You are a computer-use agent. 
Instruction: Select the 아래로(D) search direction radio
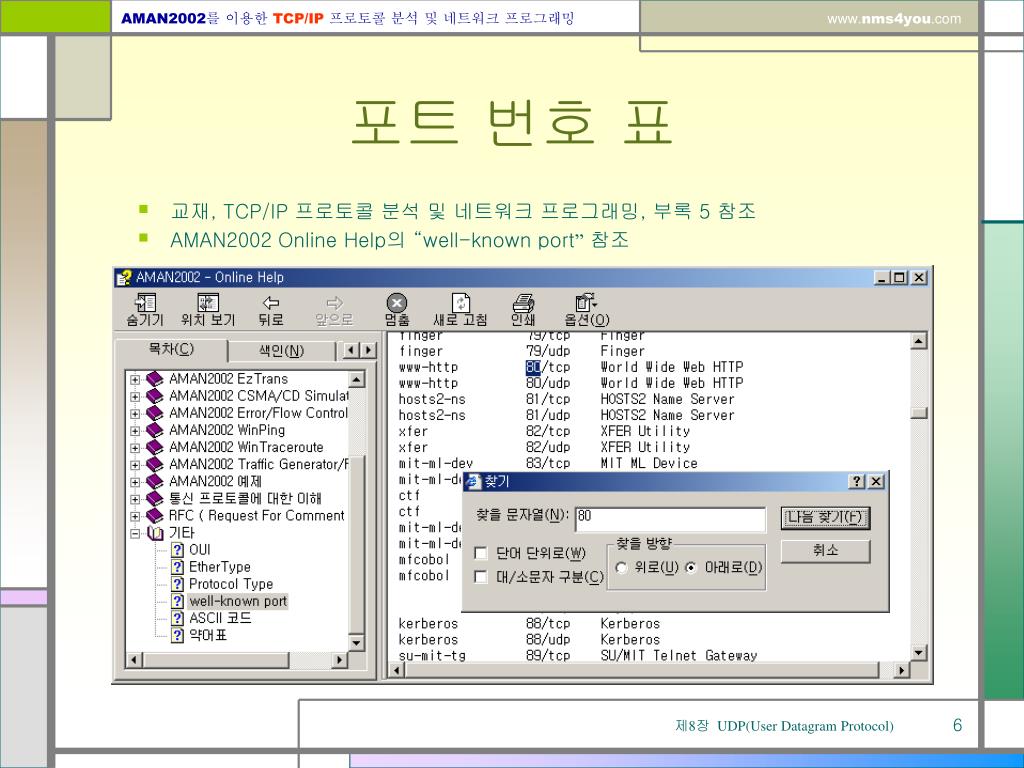pyautogui.click(x=691, y=568)
